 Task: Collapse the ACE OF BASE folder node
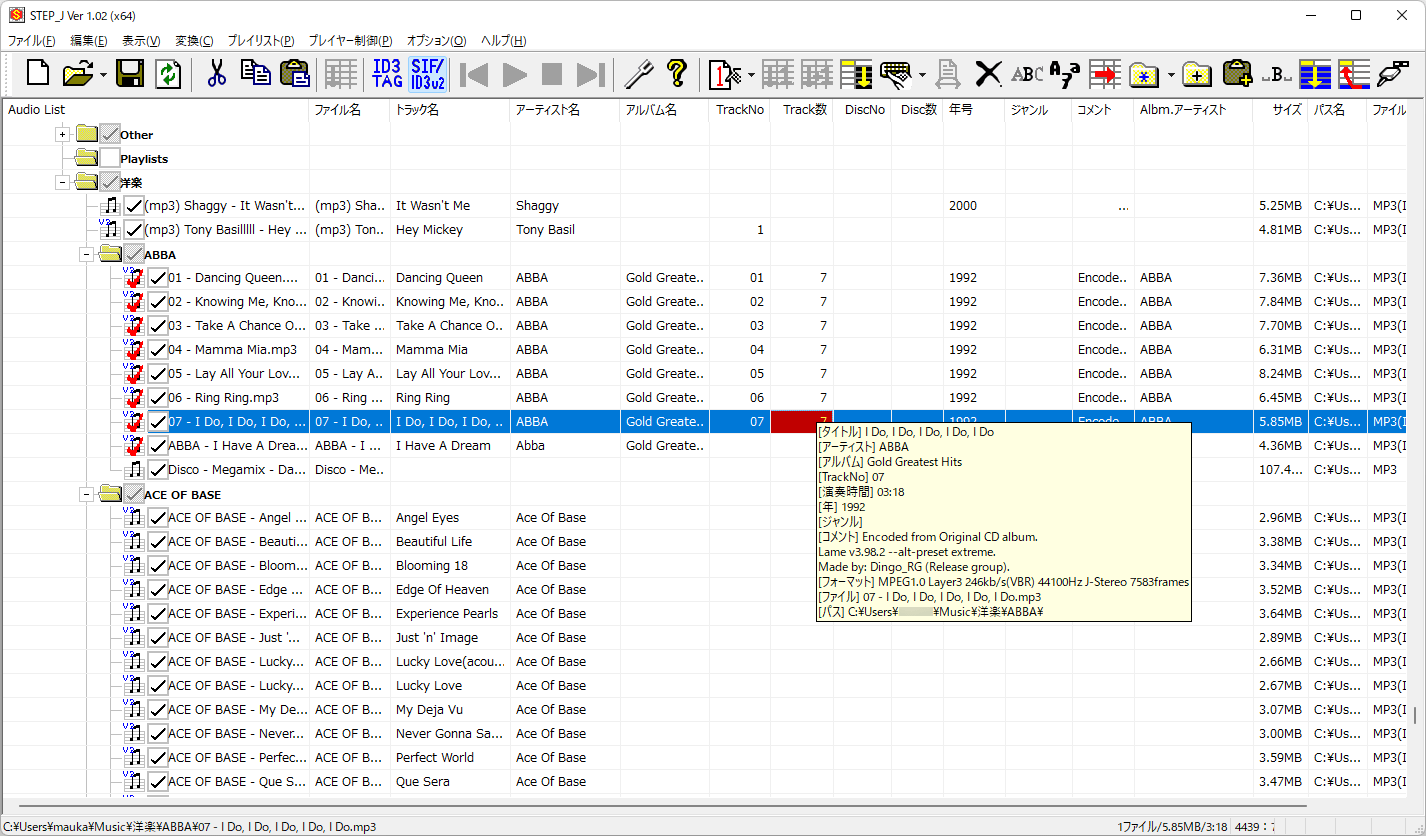tap(87, 494)
